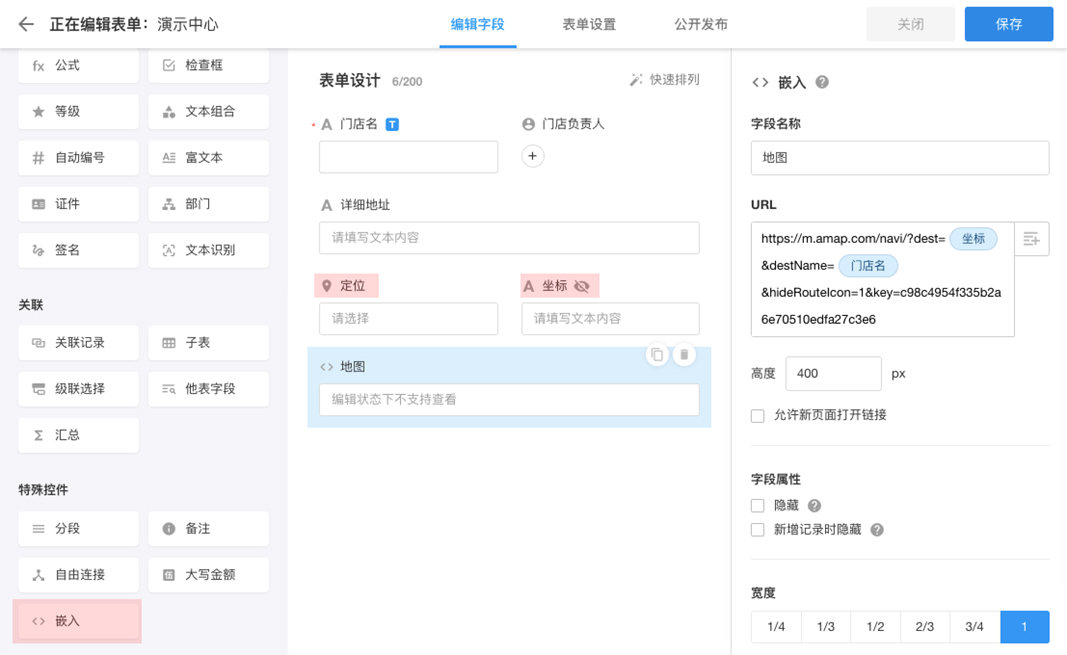
Task: Check the 隐藏 field property
Action: [x=757, y=505]
